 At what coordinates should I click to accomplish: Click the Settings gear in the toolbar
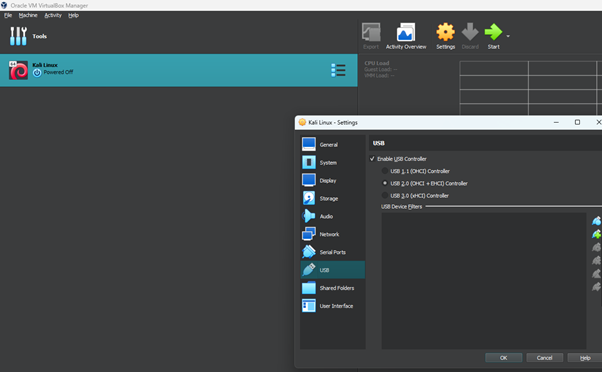[x=445, y=36]
